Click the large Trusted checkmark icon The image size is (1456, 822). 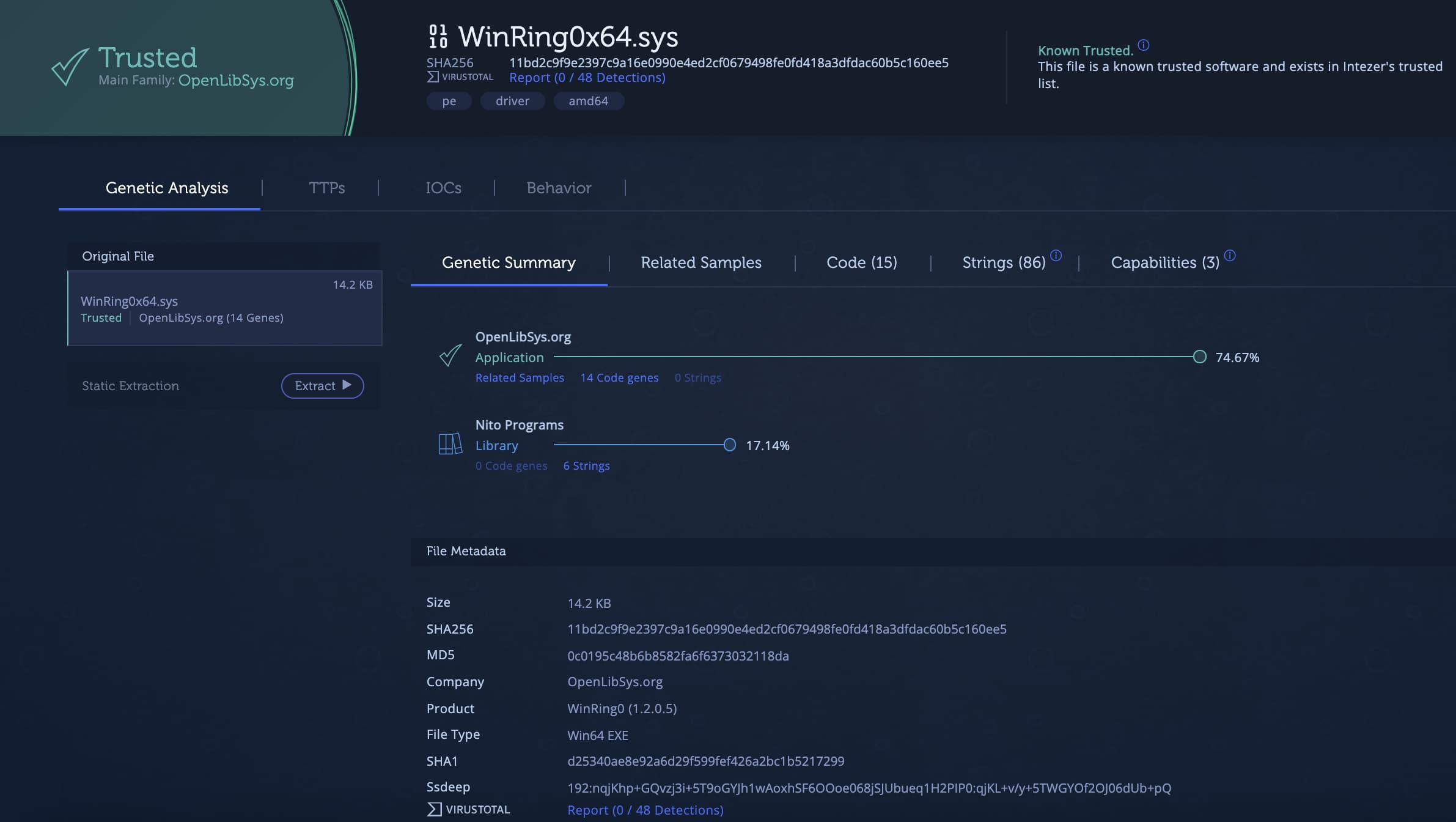click(x=70, y=66)
